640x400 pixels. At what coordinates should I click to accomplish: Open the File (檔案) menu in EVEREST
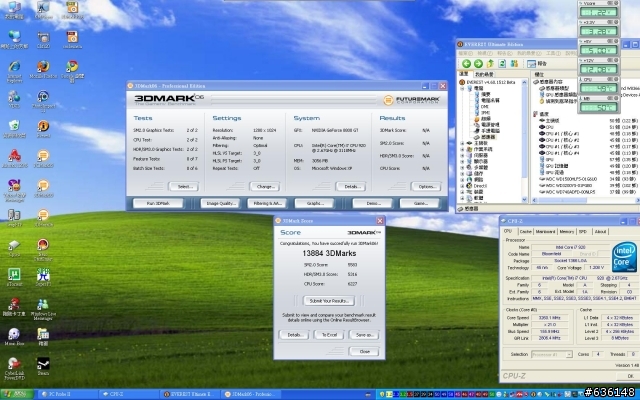tap(465, 53)
